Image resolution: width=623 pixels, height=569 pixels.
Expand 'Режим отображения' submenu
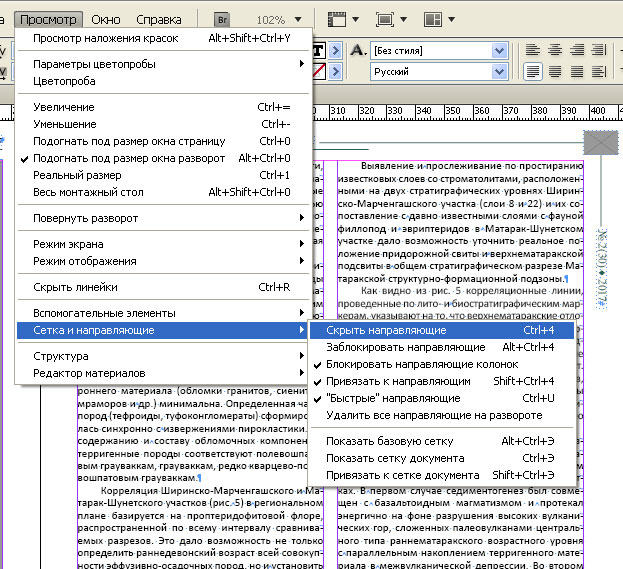click(x=163, y=261)
